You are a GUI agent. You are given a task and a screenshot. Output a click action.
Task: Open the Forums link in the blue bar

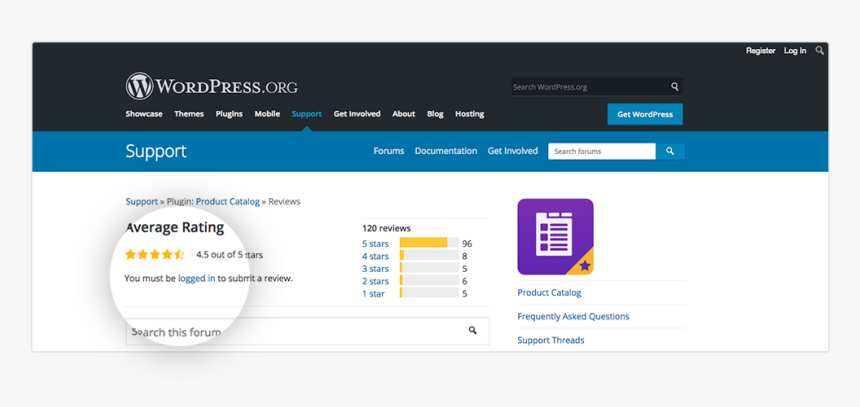click(388, 151)
